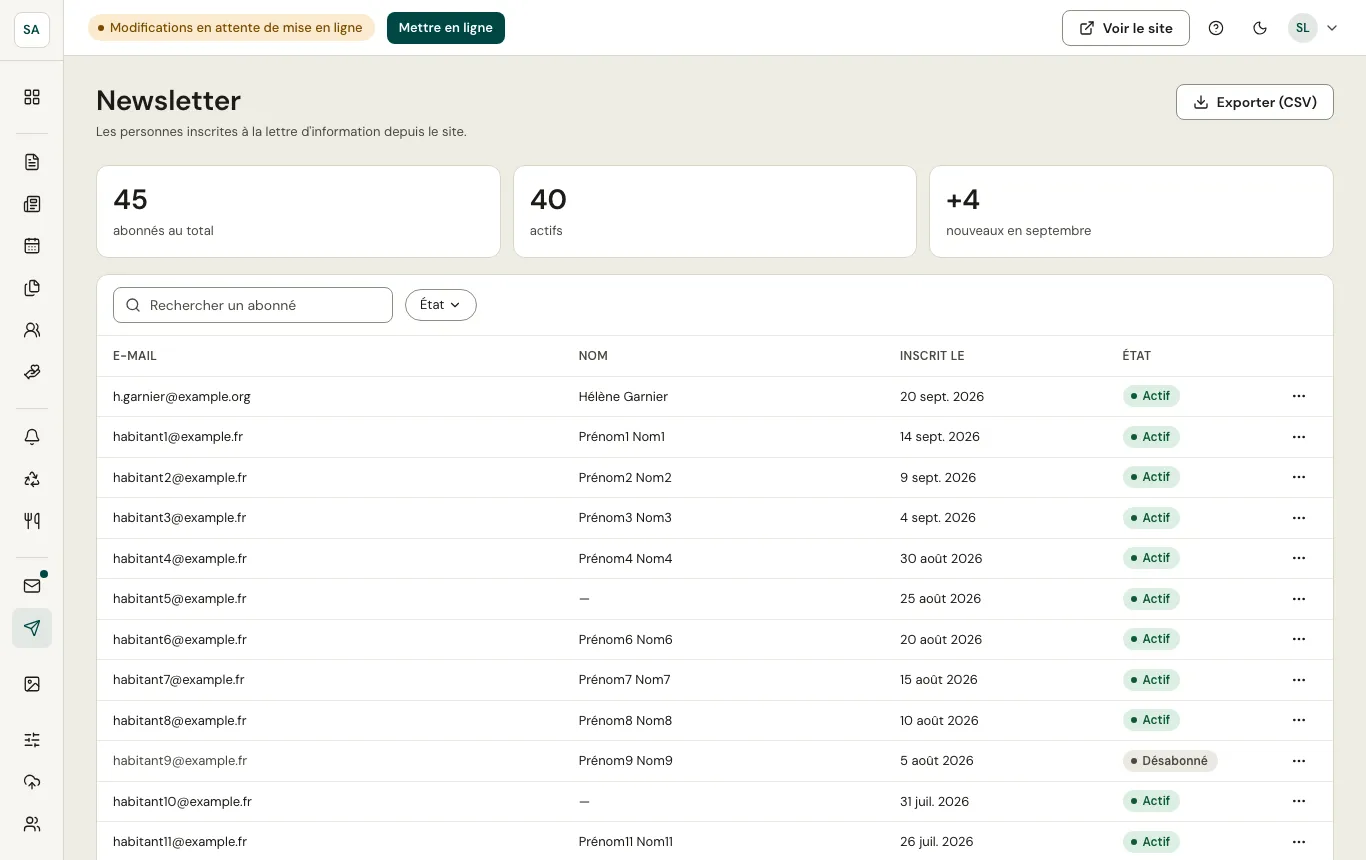Open actions menu for habitant1@example.fr

pyautogui.click(x=1299, y=437)
